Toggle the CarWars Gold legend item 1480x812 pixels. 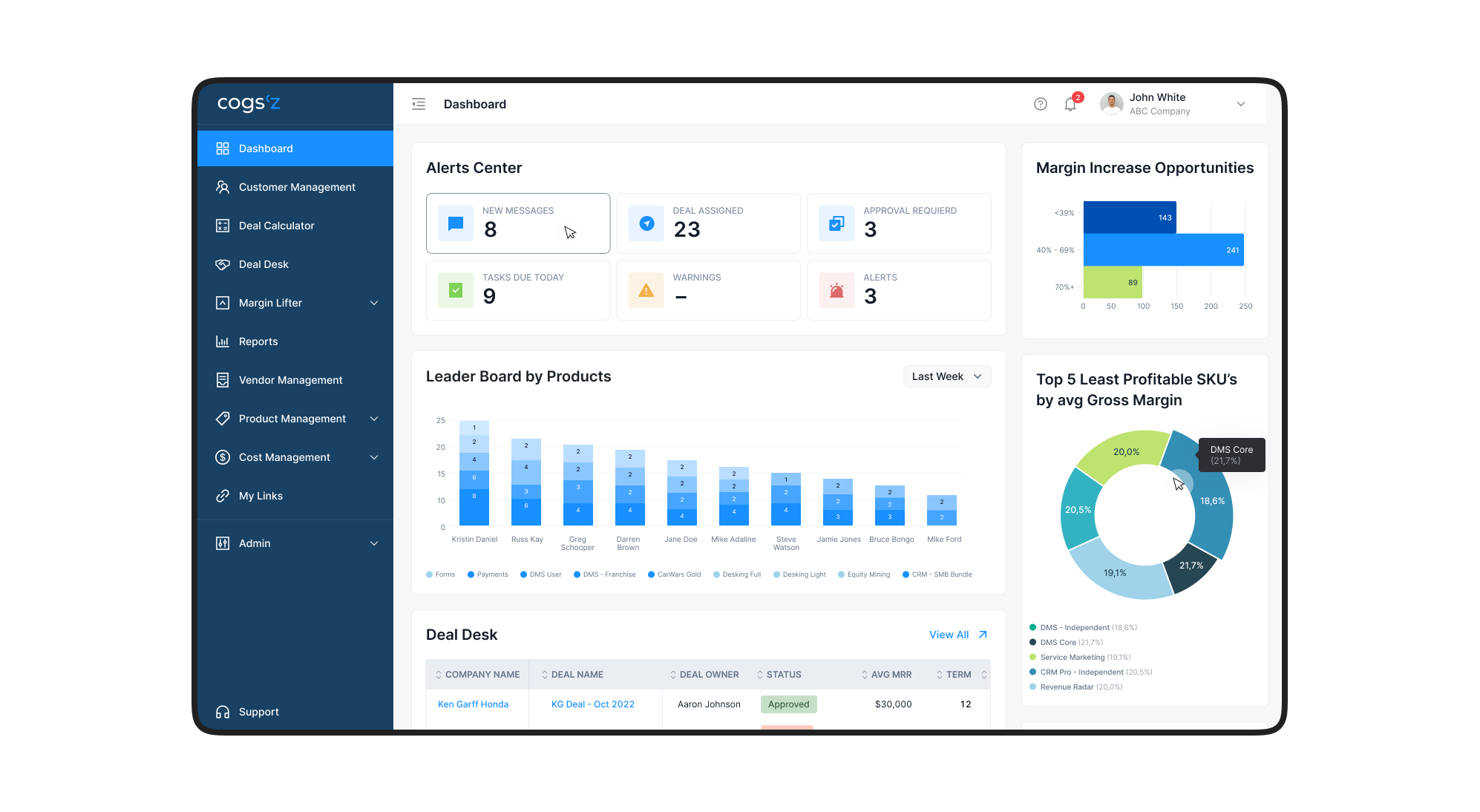point(674,574)
